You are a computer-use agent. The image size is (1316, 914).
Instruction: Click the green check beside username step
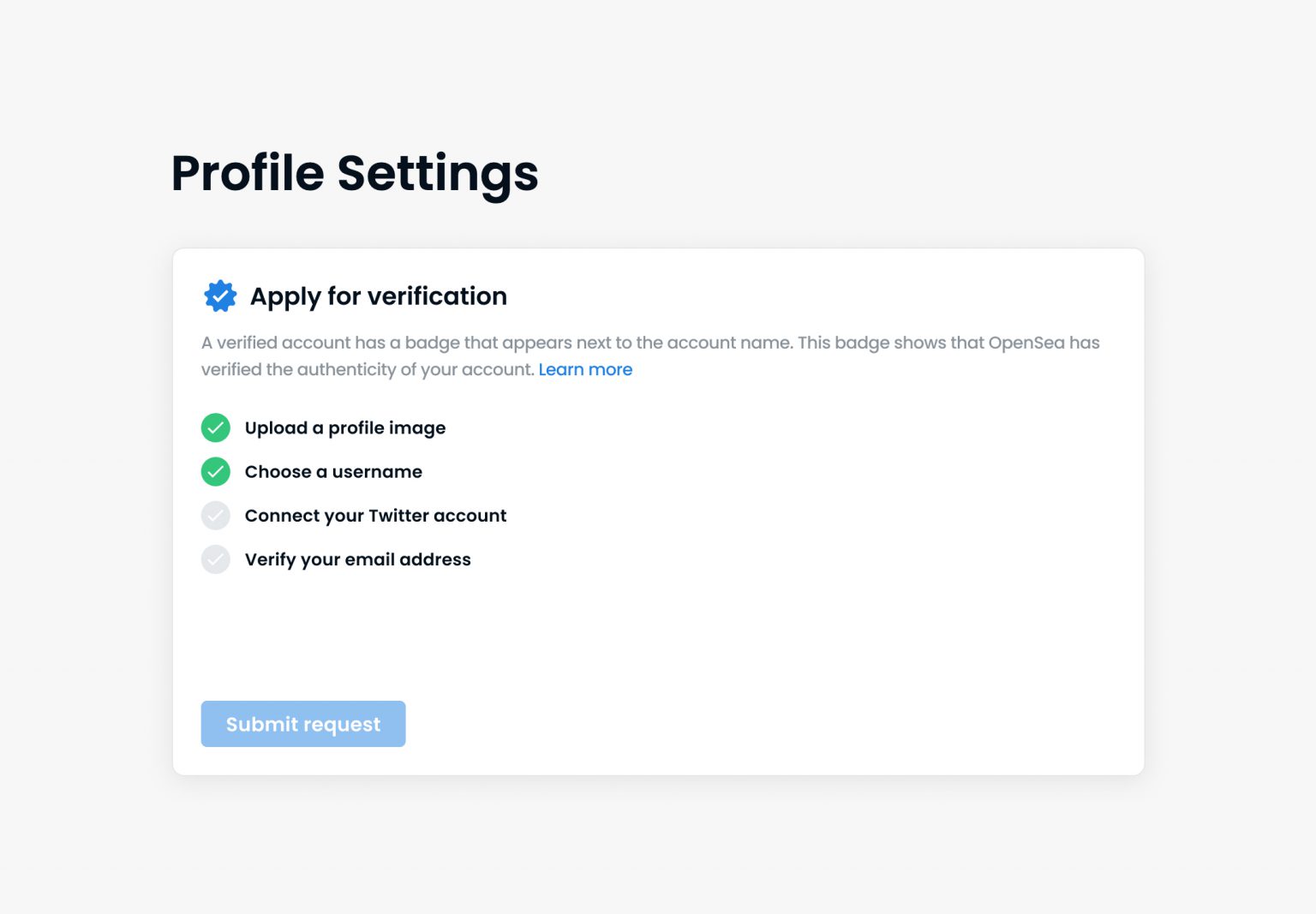point(215,471)
